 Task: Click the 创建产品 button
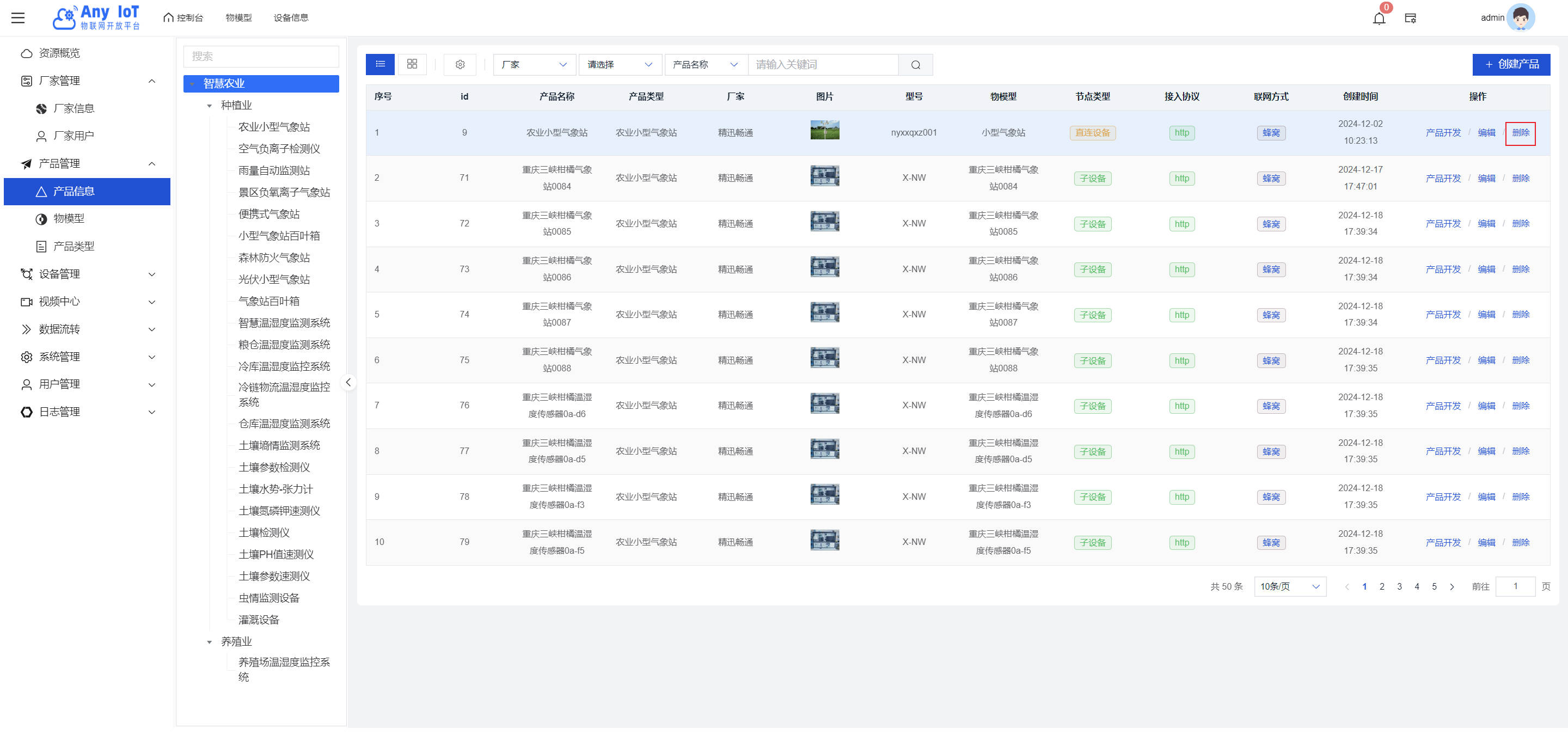tap(1511, 64)
